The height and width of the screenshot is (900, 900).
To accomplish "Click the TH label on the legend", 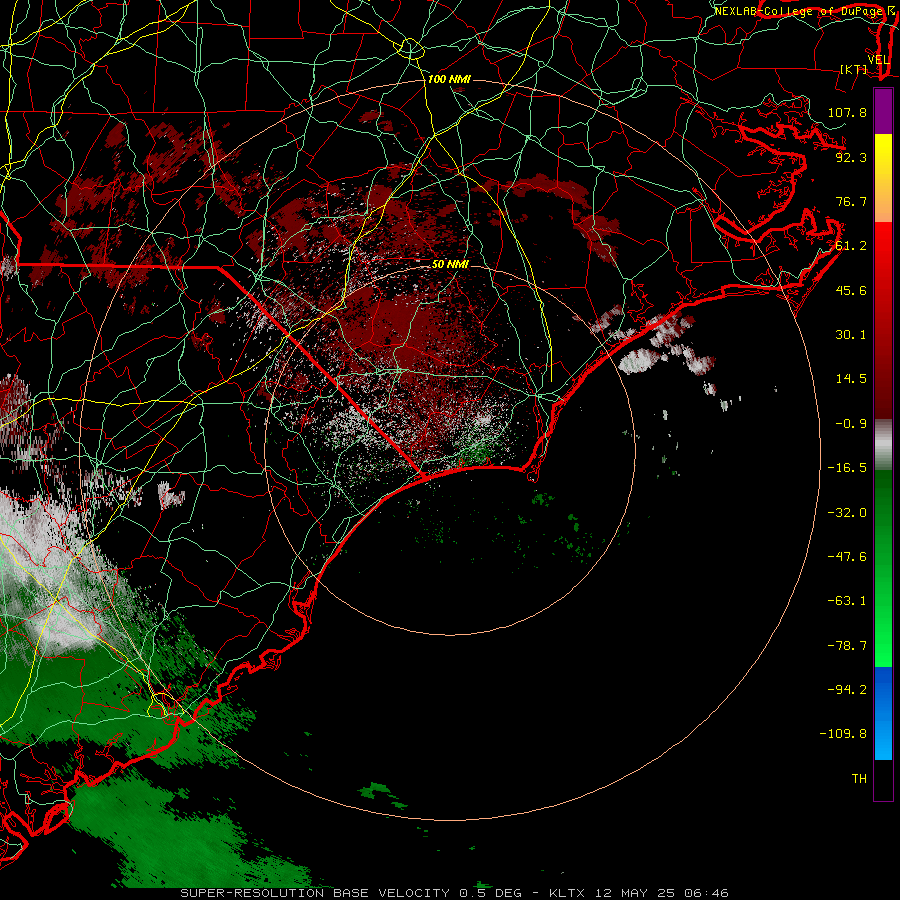I will point(859,779).
